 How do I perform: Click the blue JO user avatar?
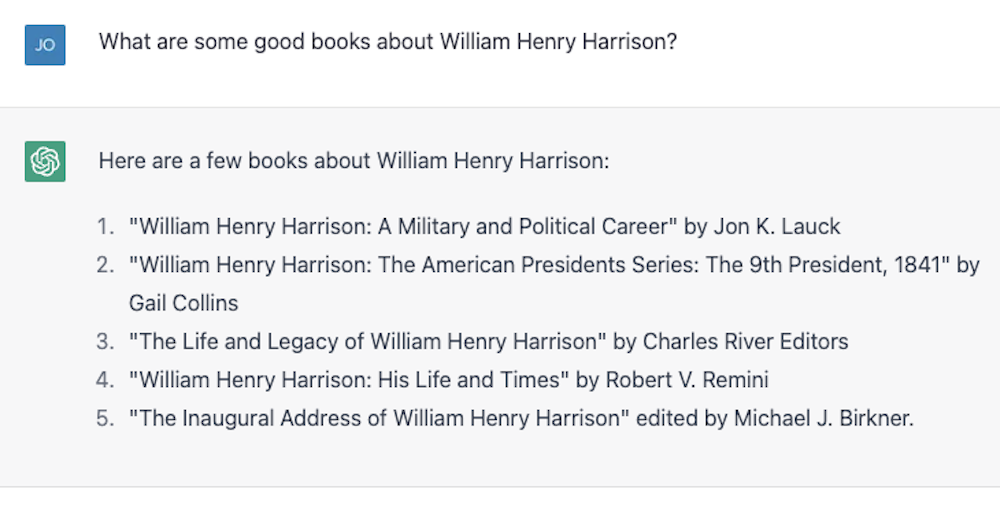tap(45, 45)
